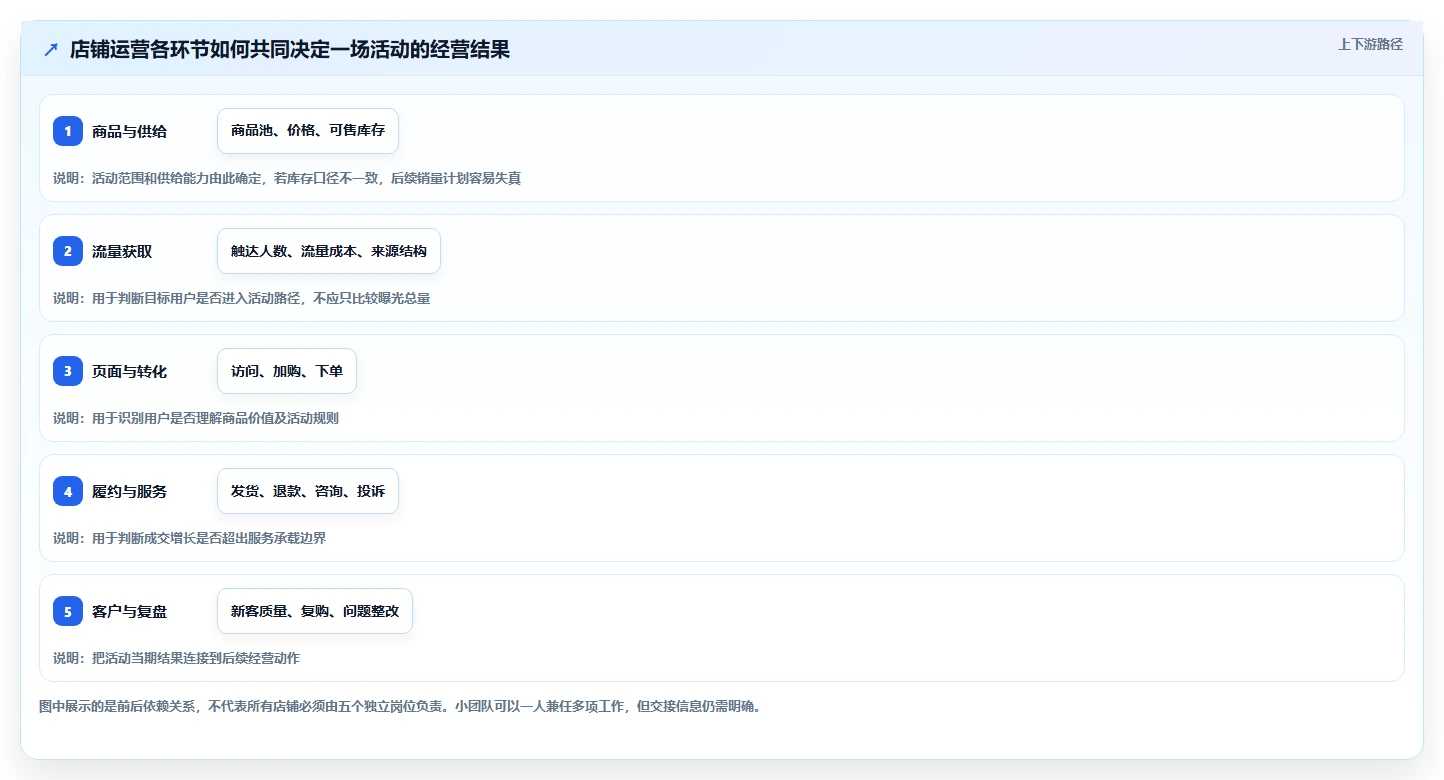This screenshot has width=1444, height=780.
Task: Click the note about 服务承载边界
Action: pyautogui.click(x=190, y=538)
